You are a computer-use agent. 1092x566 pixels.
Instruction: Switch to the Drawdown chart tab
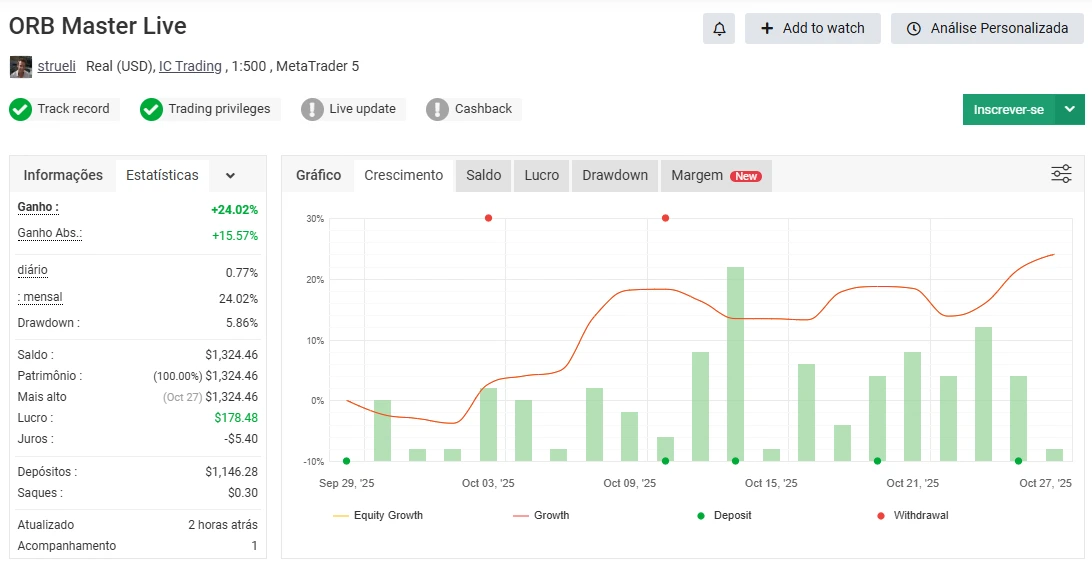point(615,175)
